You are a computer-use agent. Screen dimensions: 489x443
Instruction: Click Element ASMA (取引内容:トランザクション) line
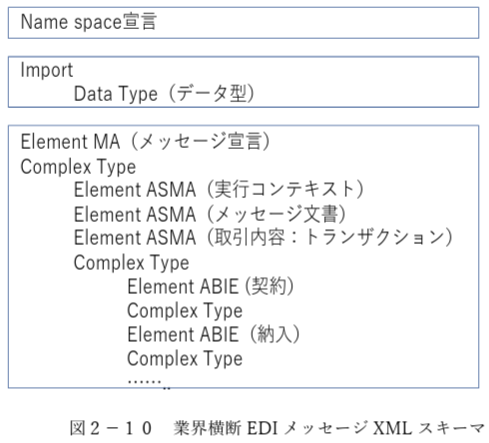pos(263,237)
